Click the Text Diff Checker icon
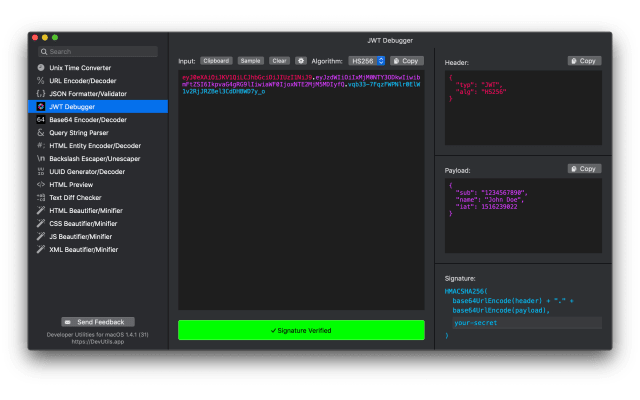This screenshot has height=400, width=640. tap(41, 198)
